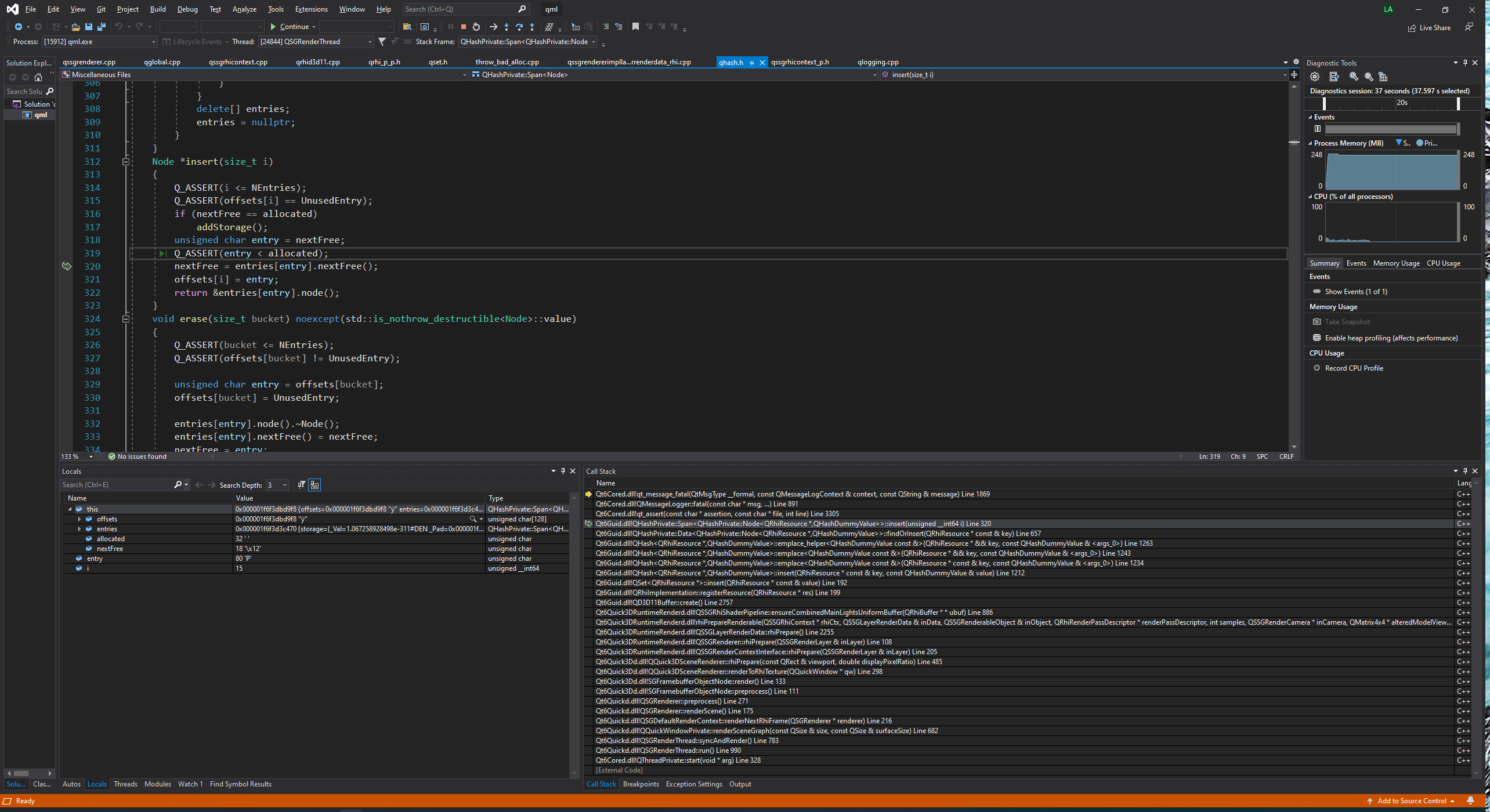This screenshot has height=812, width=1490.
Task: Click Enable heap profiling link
Action: (x=1391, y=338)
